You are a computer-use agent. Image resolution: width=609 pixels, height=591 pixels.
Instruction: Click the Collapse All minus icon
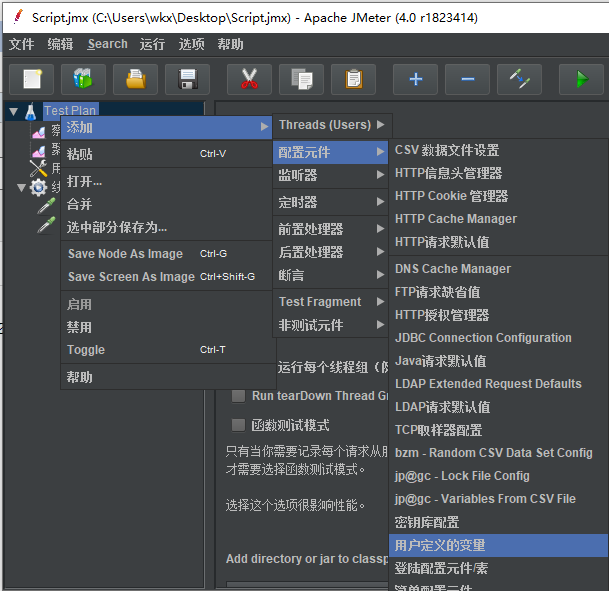pyautogui.click(x=467, y=79)
